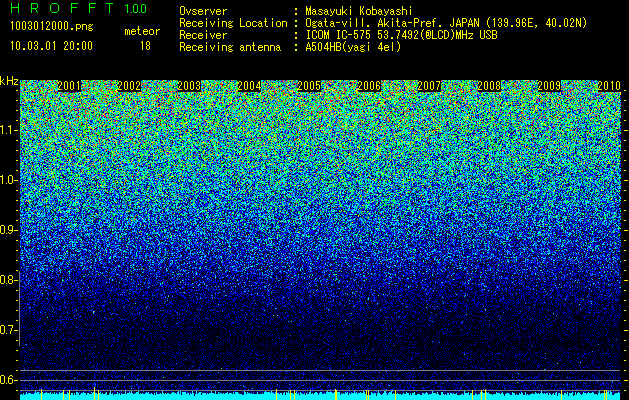Click the Receiving Location label

233,23
